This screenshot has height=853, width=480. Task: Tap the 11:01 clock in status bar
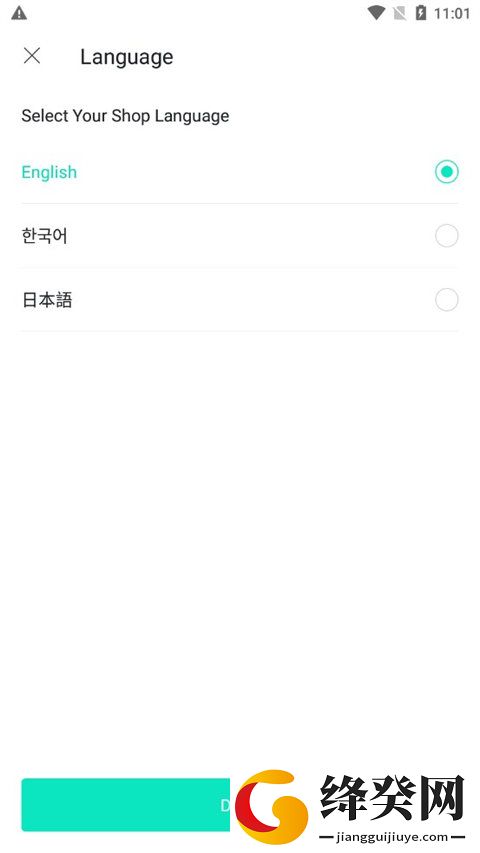pos(452,13)
